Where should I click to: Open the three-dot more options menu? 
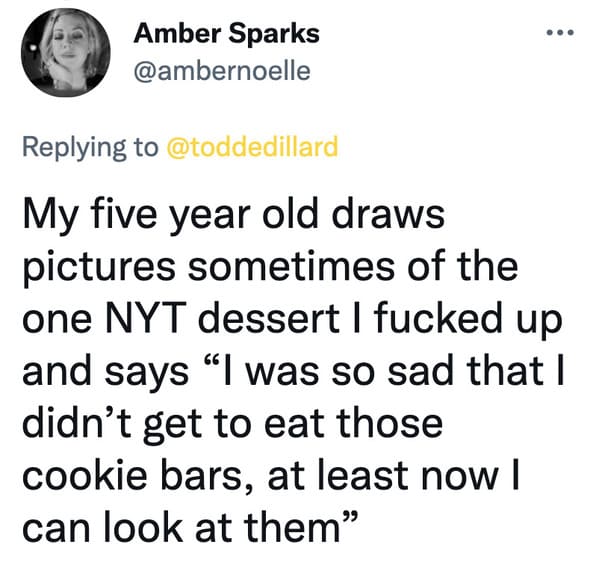click(560, 33)
